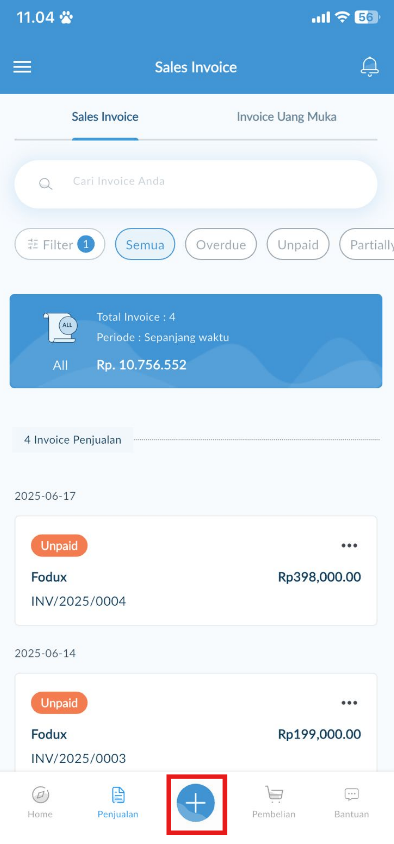
Task: Go to Home in bottom navigation
Action: click(40, 802)
